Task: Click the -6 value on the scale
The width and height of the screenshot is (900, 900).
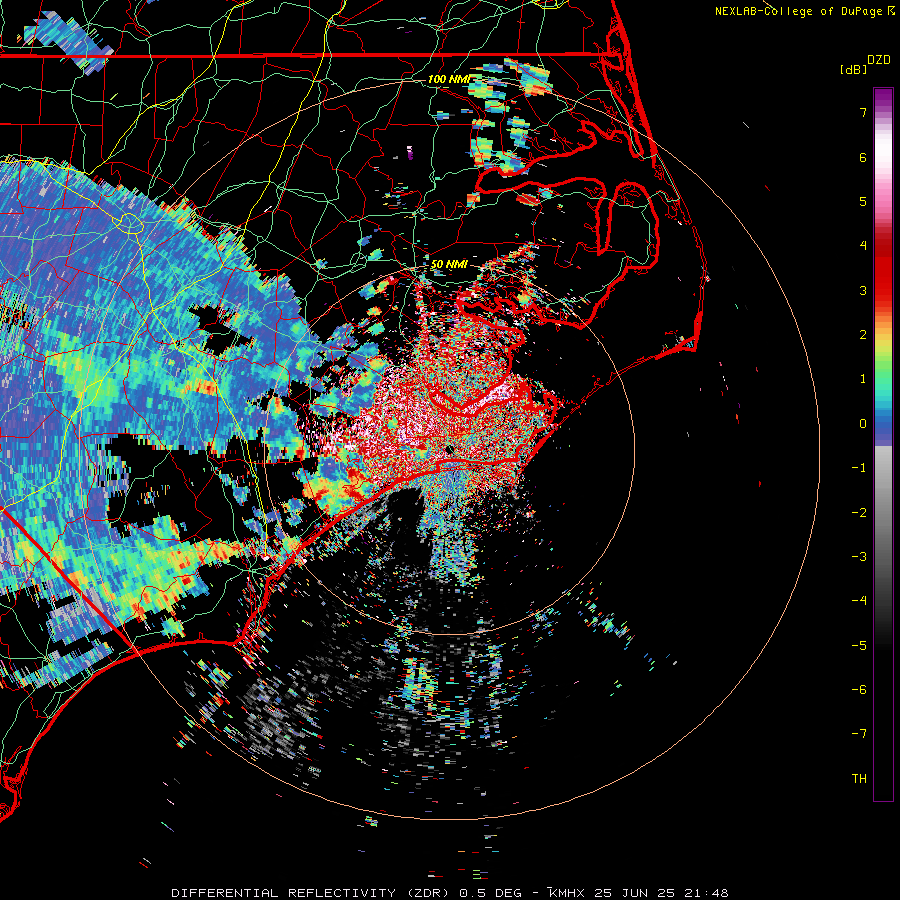Action: pyautogui.click(x=859, y=690)
